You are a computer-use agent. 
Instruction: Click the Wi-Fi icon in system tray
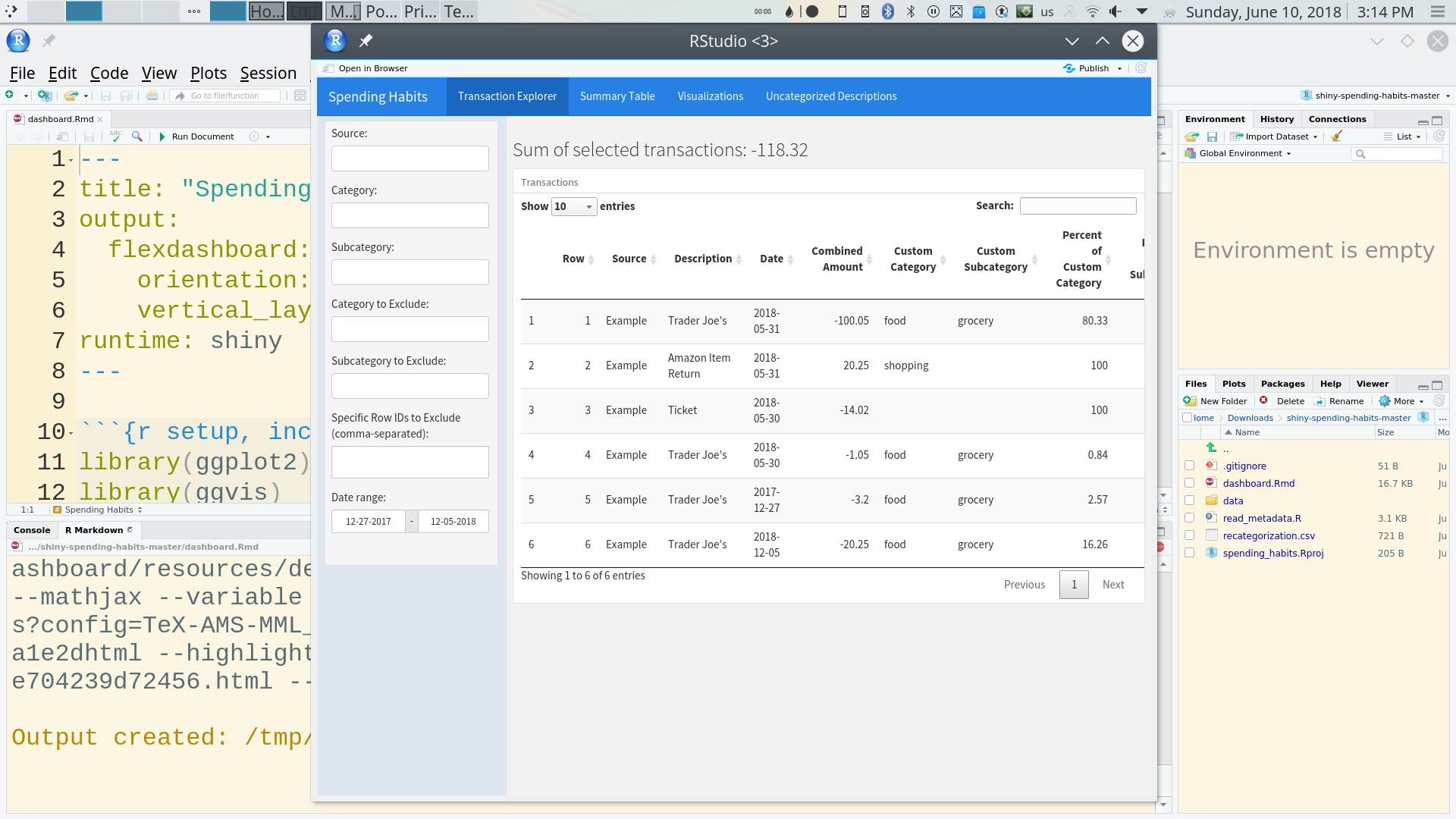(x=1093, y=11)
